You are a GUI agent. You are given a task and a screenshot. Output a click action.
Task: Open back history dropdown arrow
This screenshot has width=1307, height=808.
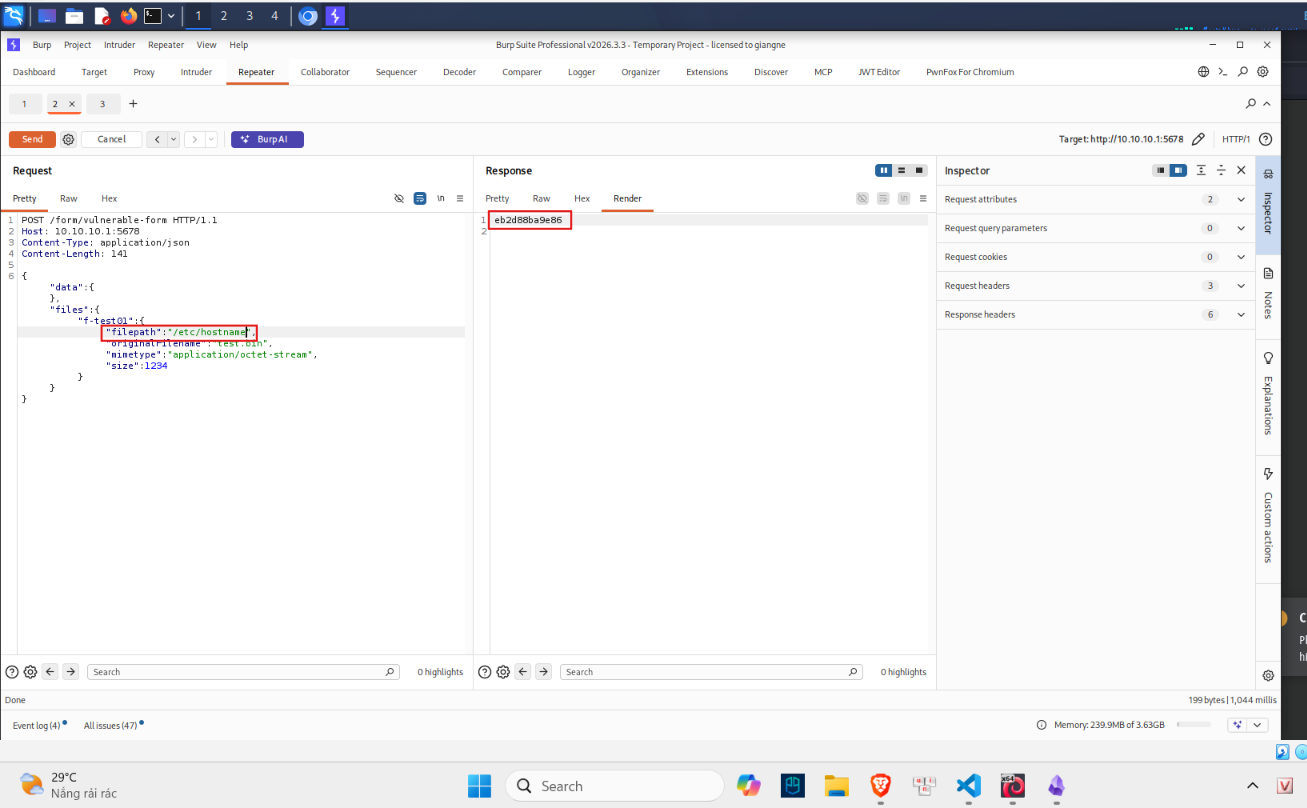174,139
